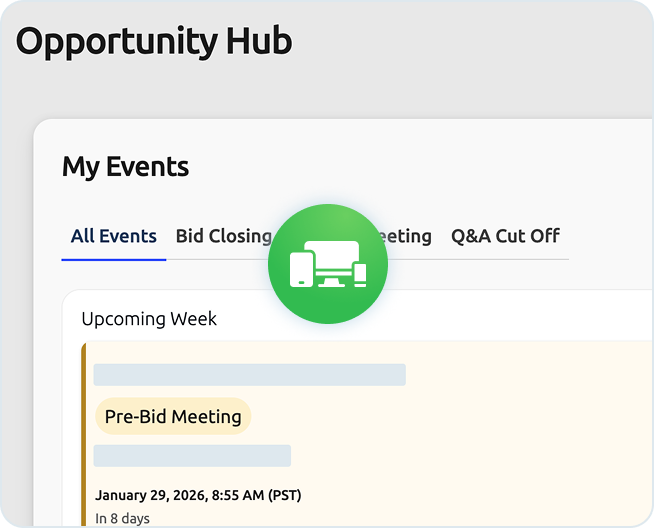Click the green multi-device icon
Screen dimensions: 654x528
coord(327,264)
